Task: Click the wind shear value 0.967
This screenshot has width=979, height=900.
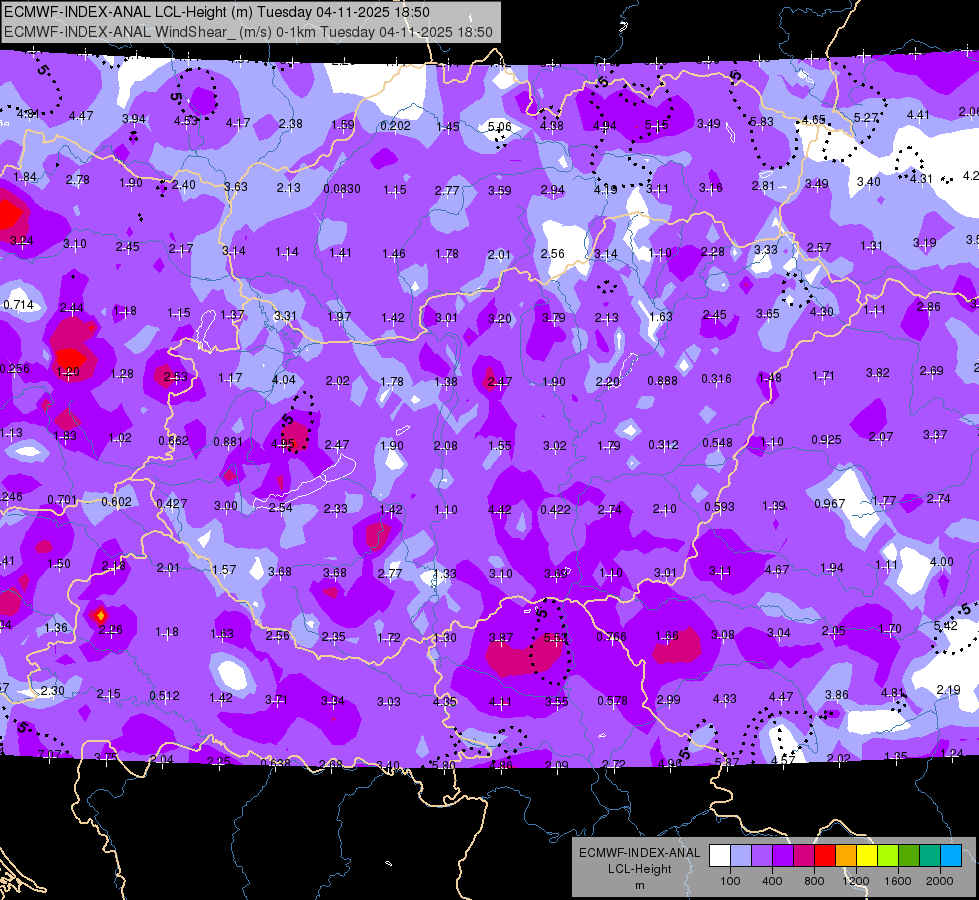Action: pyautogui.click(x=830, y=503)
